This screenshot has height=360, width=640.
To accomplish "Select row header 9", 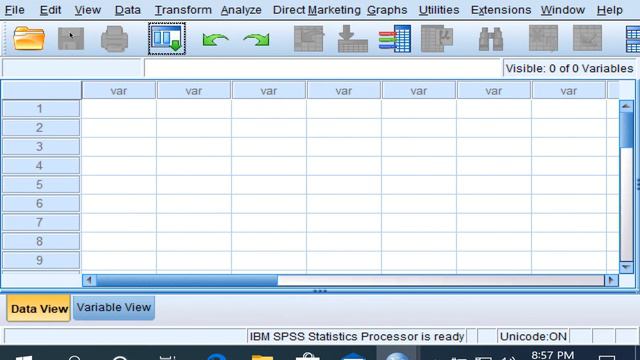I will pos(41,260).
